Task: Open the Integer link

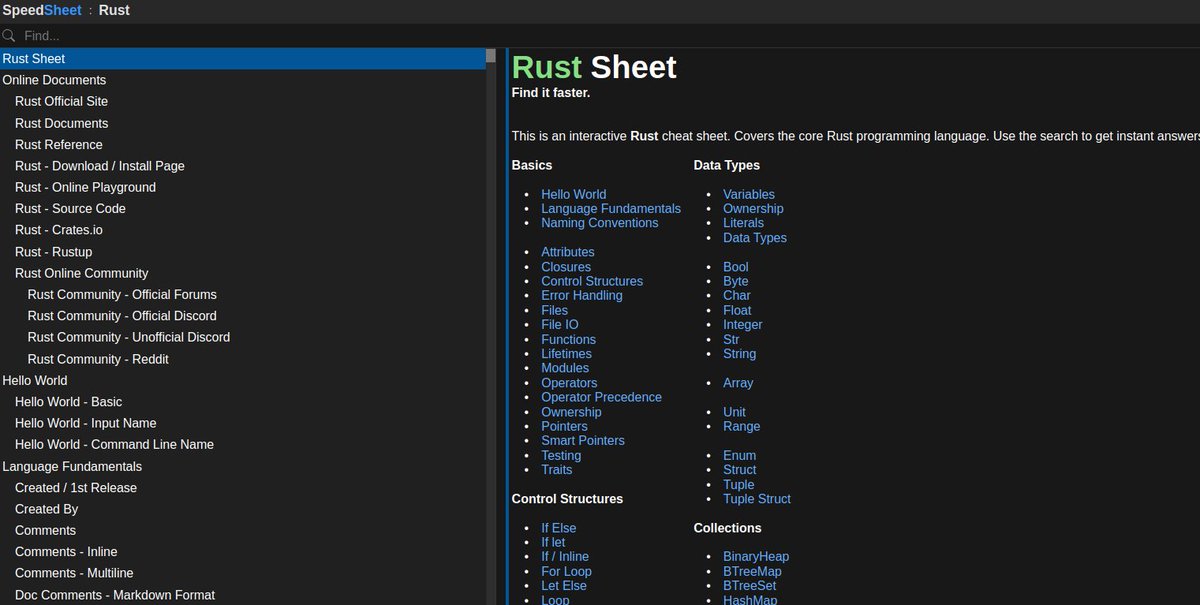Action: pyautogui.click(x=743, y=325)
